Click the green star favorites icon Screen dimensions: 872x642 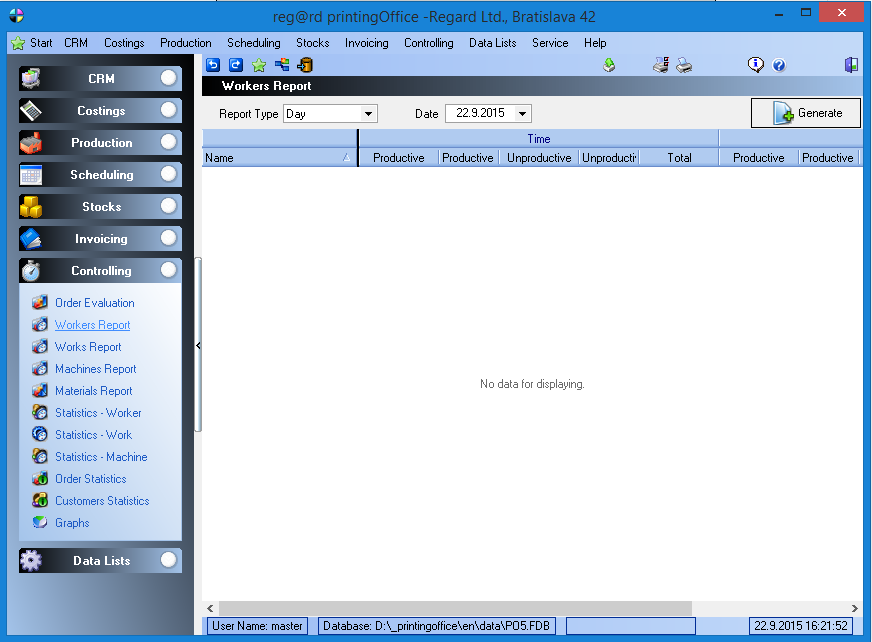coord(259,65)
